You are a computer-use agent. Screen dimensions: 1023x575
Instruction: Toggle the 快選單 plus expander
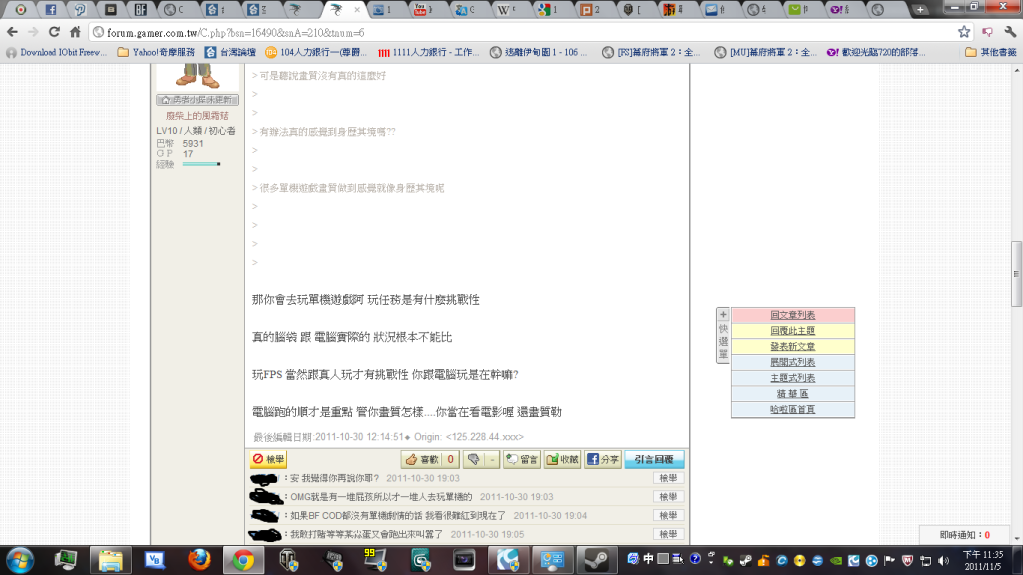(723, 314)
